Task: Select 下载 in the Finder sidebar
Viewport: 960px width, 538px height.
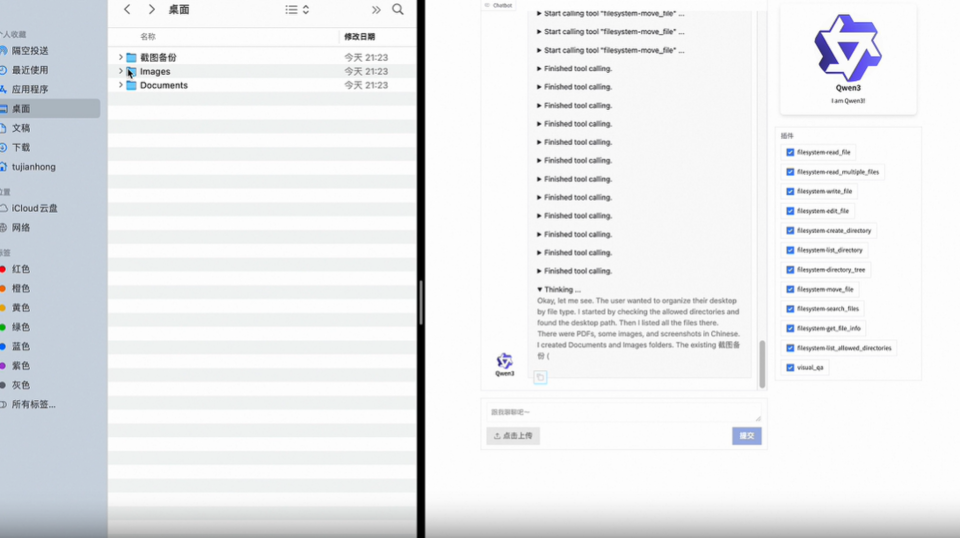Action: [x=21, y=147]
